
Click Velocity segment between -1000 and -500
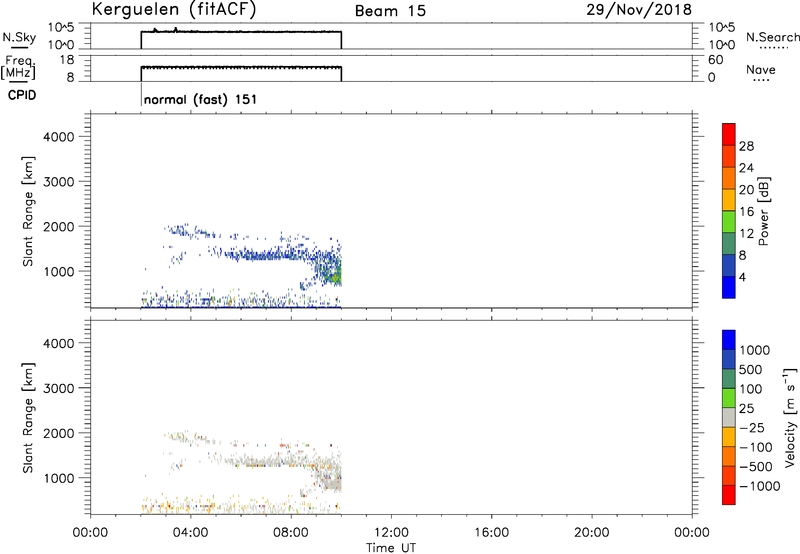click(729, 475)
